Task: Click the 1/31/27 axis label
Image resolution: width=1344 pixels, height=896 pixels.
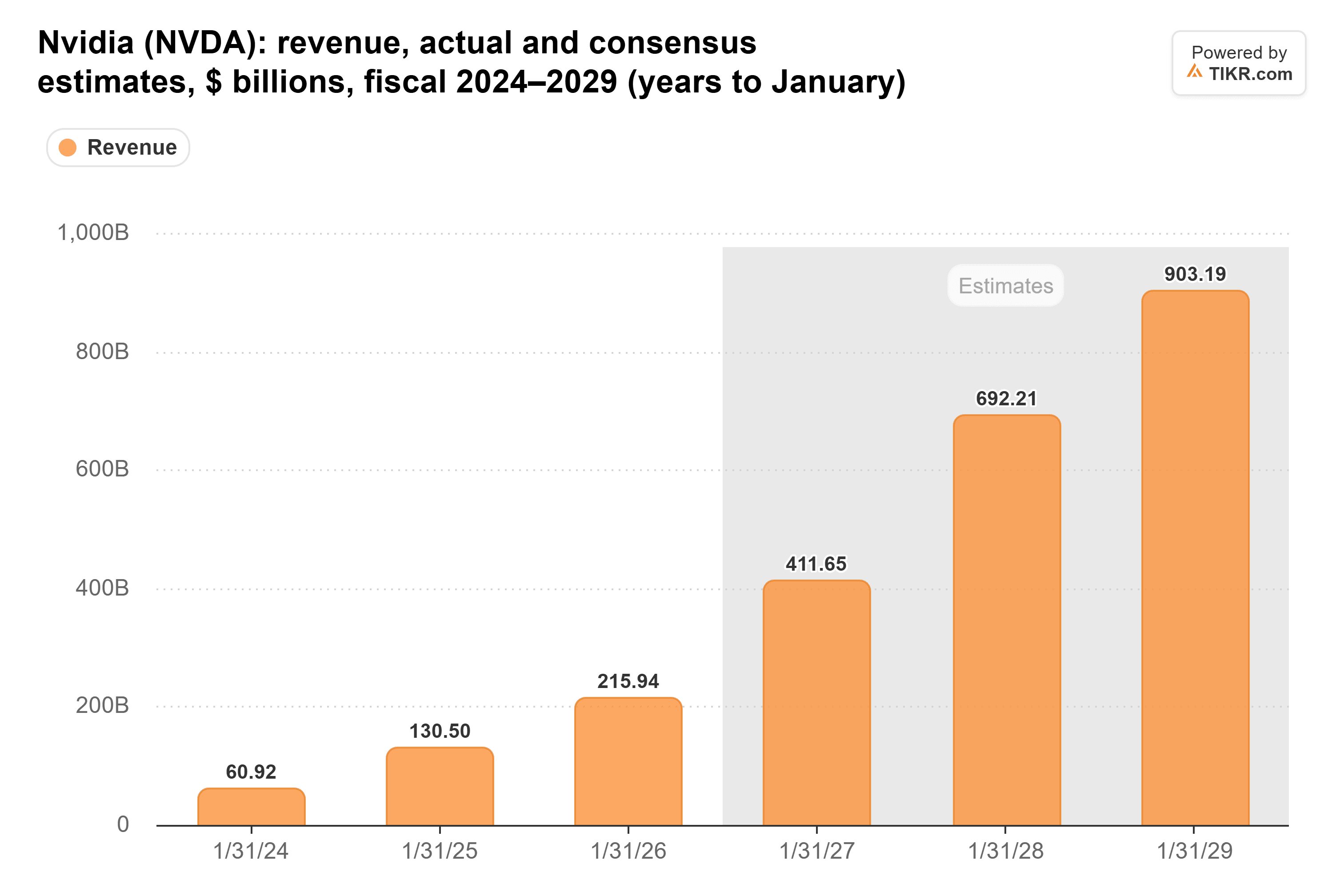Action: (x=817, y=852)
